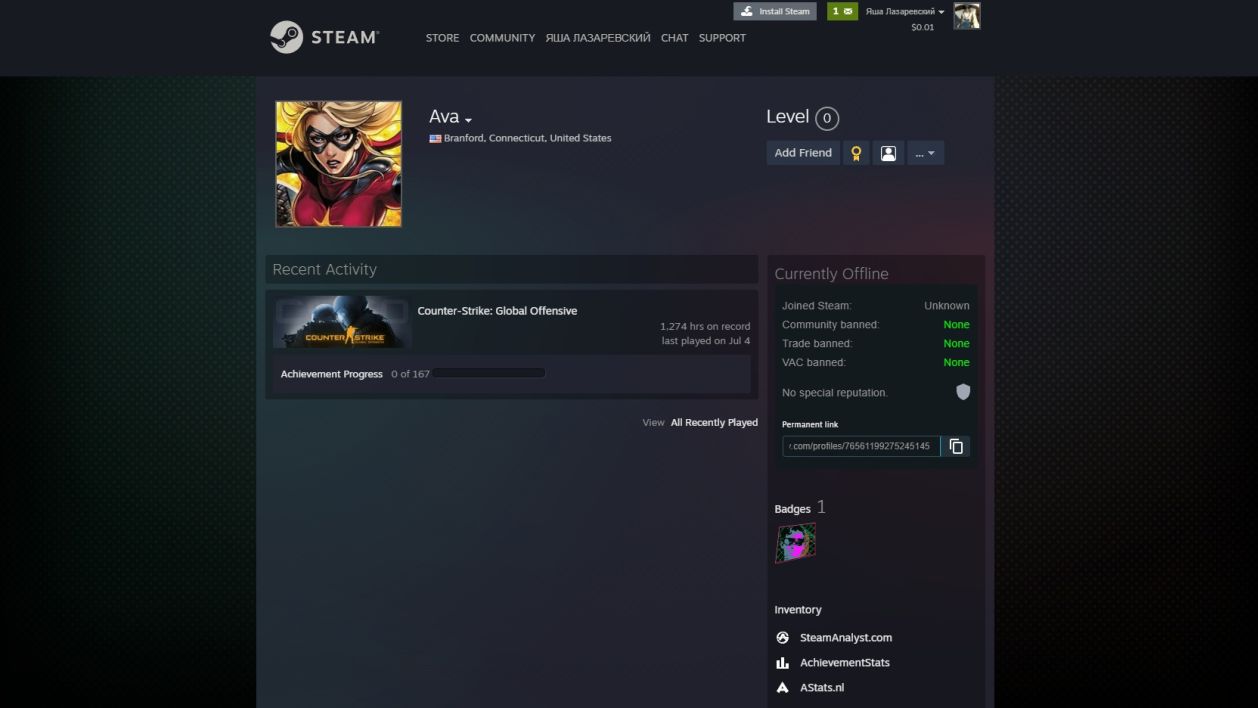1258x708 pixels.
Task: Click the 'No special reputation.' text
Action: [835, 393]
